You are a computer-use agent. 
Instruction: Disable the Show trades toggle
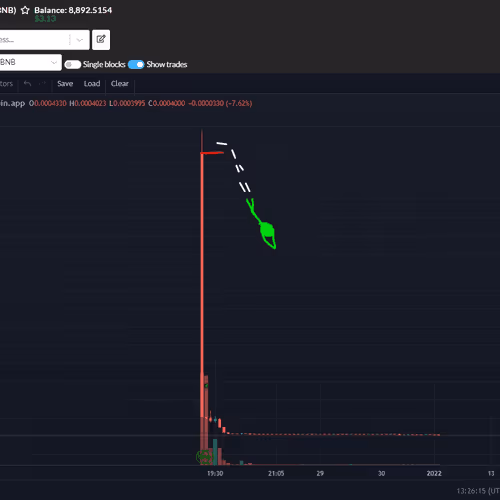point(136,64)
